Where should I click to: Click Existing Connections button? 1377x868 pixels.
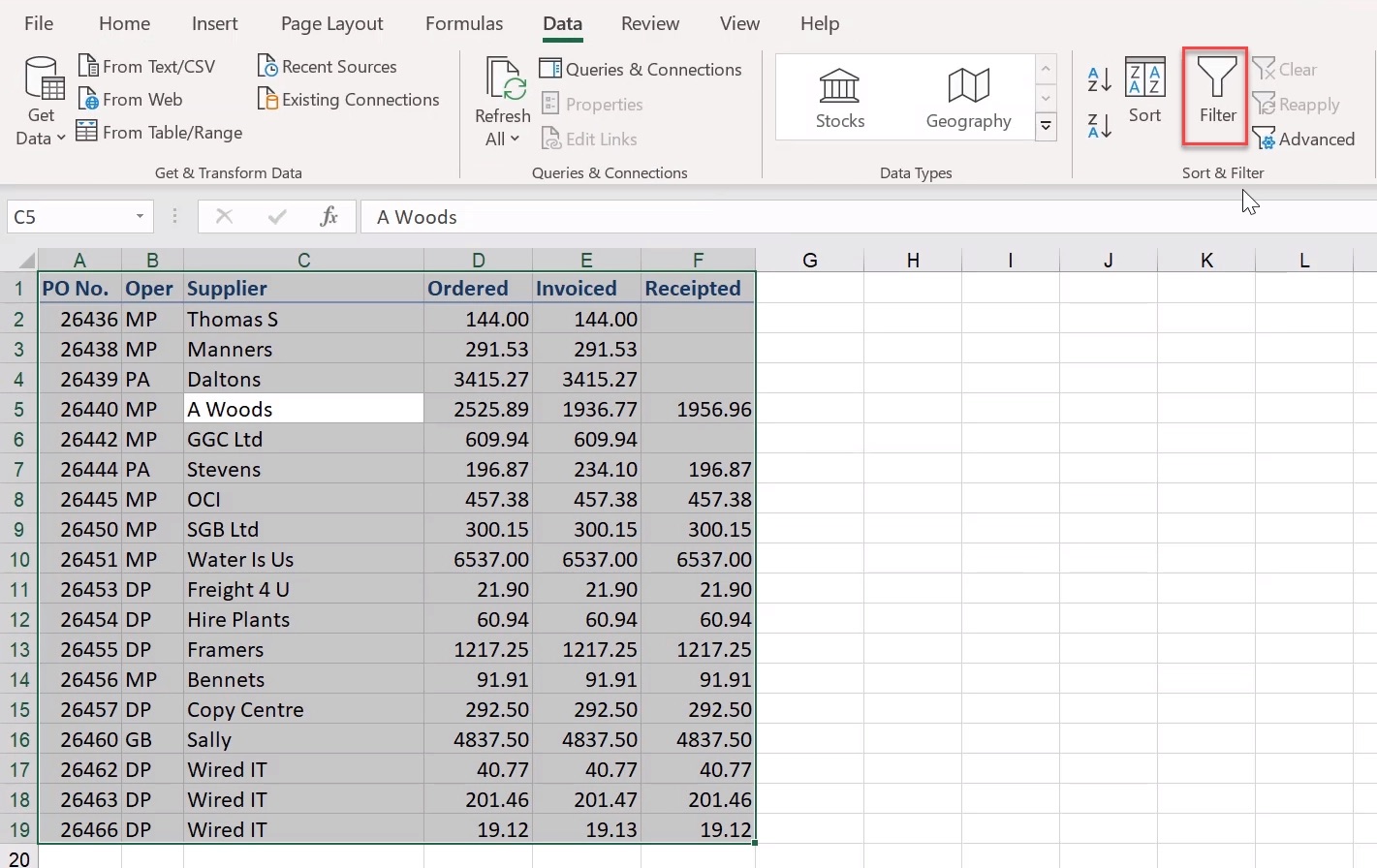[349, 100]
